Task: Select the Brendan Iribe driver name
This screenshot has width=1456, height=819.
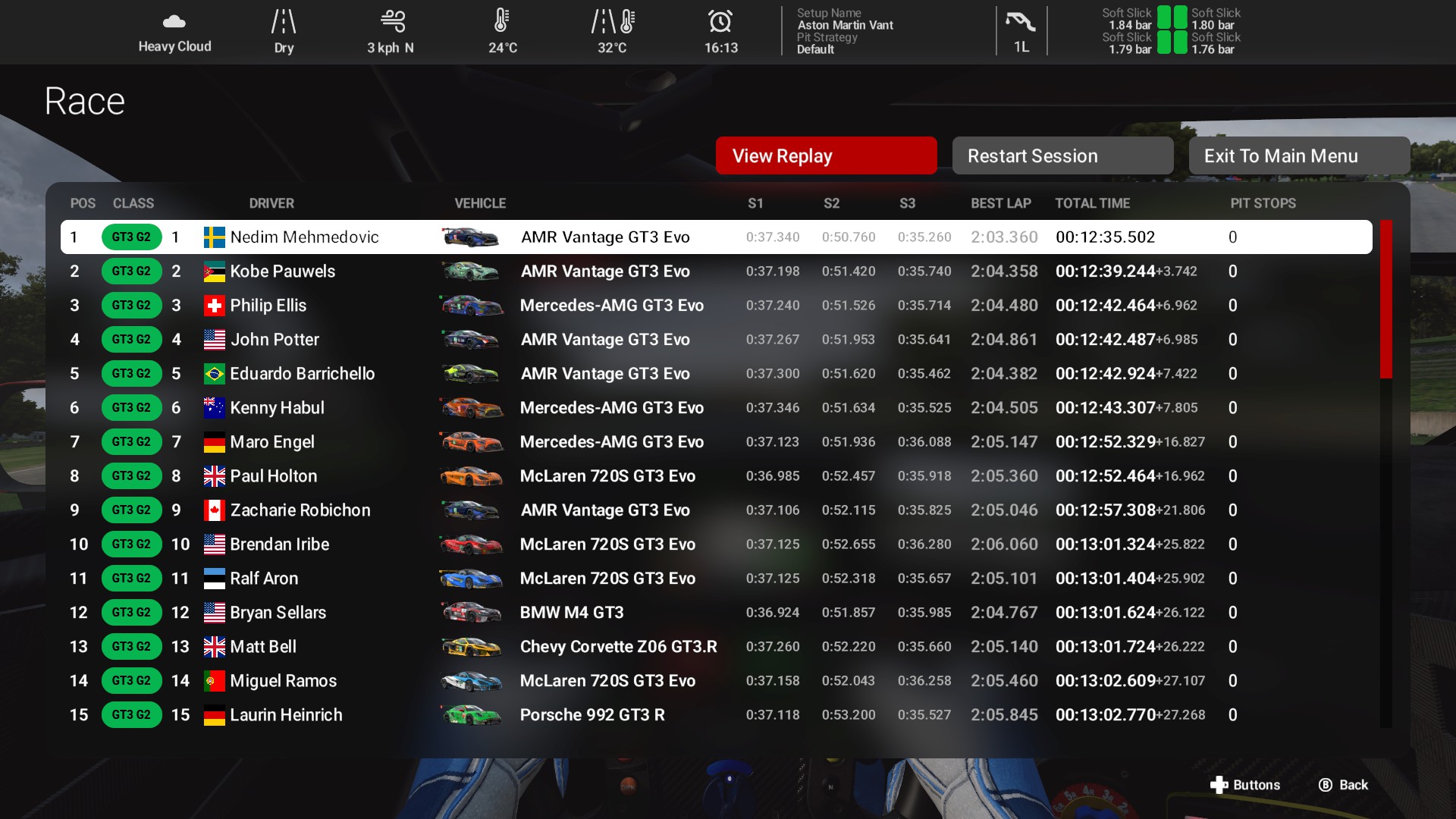Action: point(280,544)
